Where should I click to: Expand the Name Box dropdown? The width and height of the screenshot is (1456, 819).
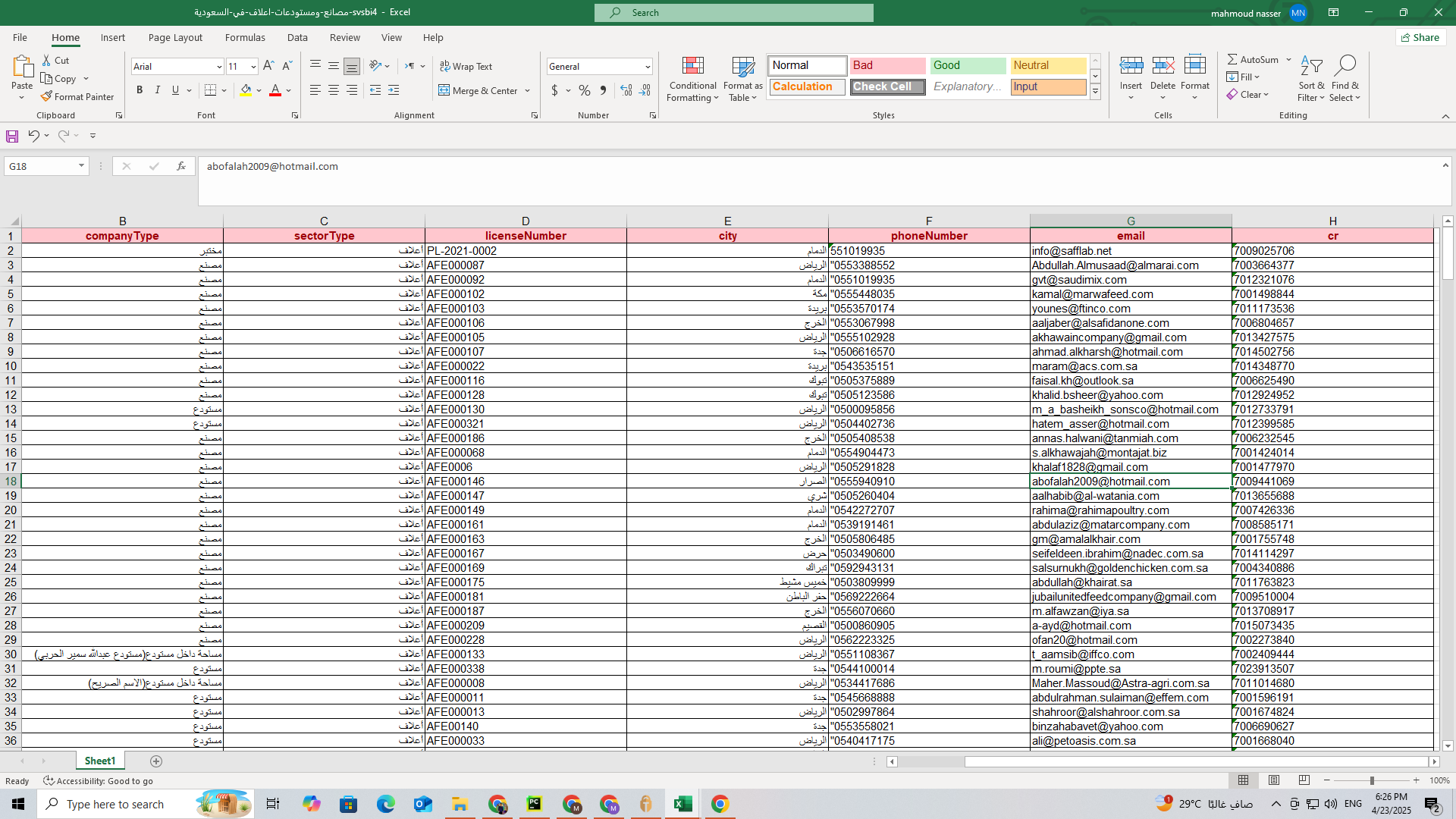(81, 166)
